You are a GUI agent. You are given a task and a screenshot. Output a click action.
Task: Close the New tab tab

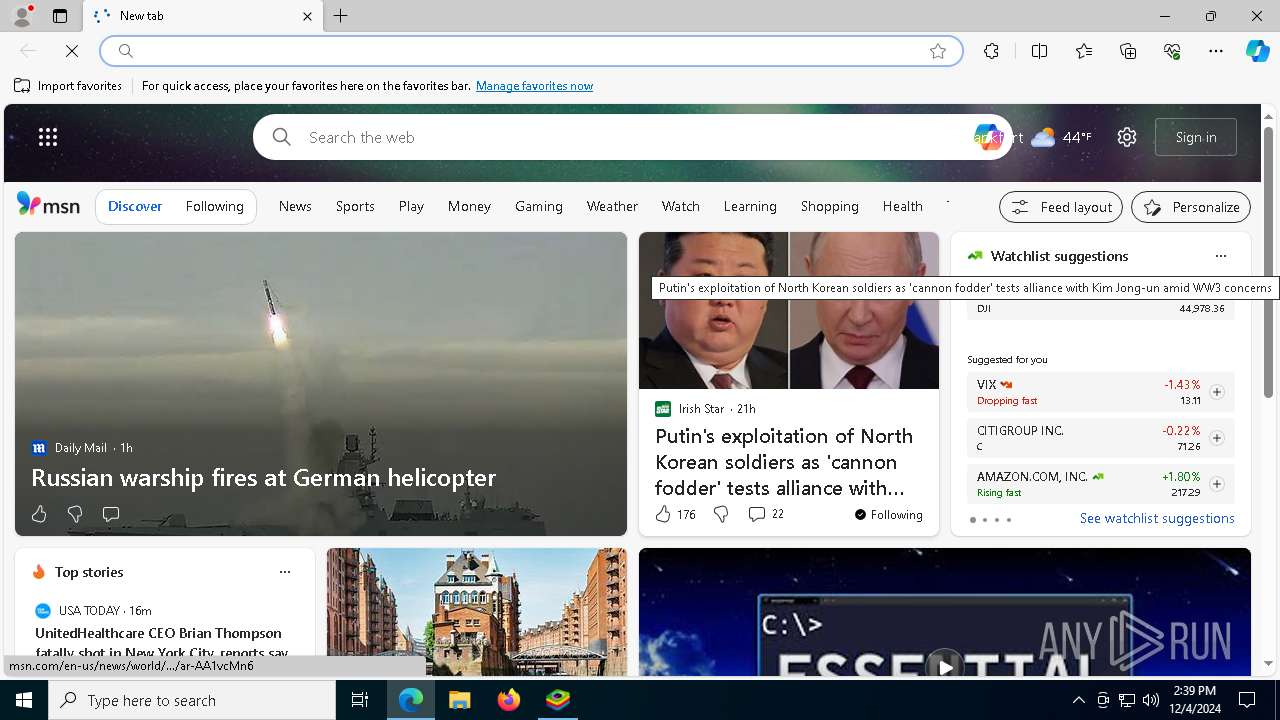[307, 16]
